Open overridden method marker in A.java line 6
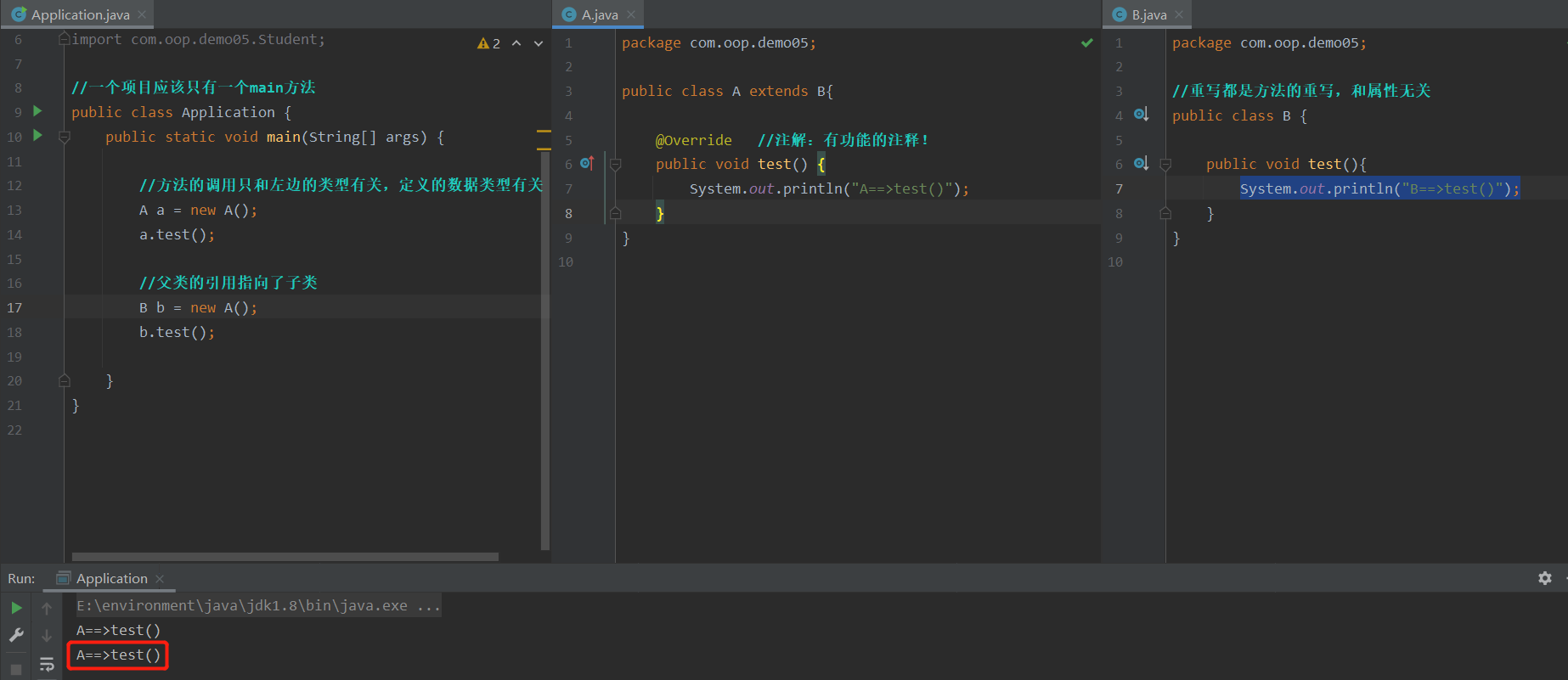Image resolution: width=1568 pixels, height=680 pixels. pyautogui.click(x=587, y=163)
